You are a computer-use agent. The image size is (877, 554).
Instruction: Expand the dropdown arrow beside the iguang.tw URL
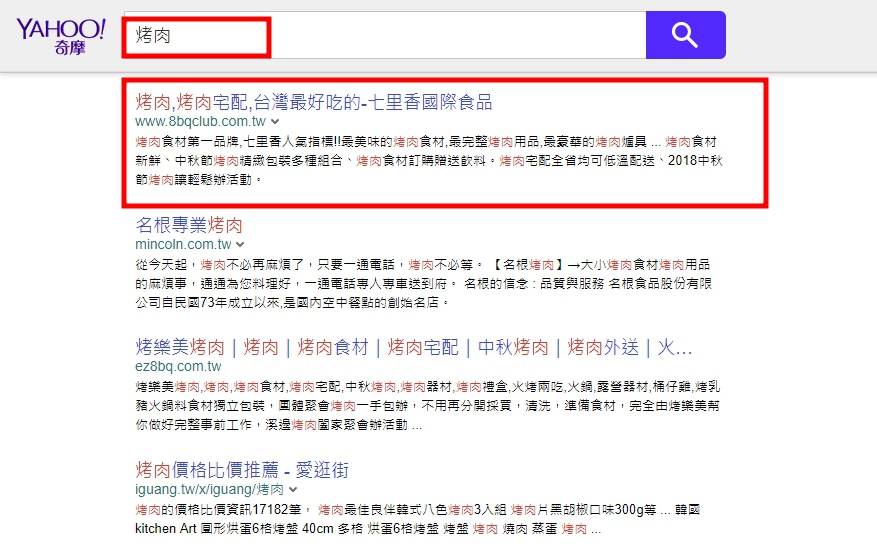(x=293, y=490)
